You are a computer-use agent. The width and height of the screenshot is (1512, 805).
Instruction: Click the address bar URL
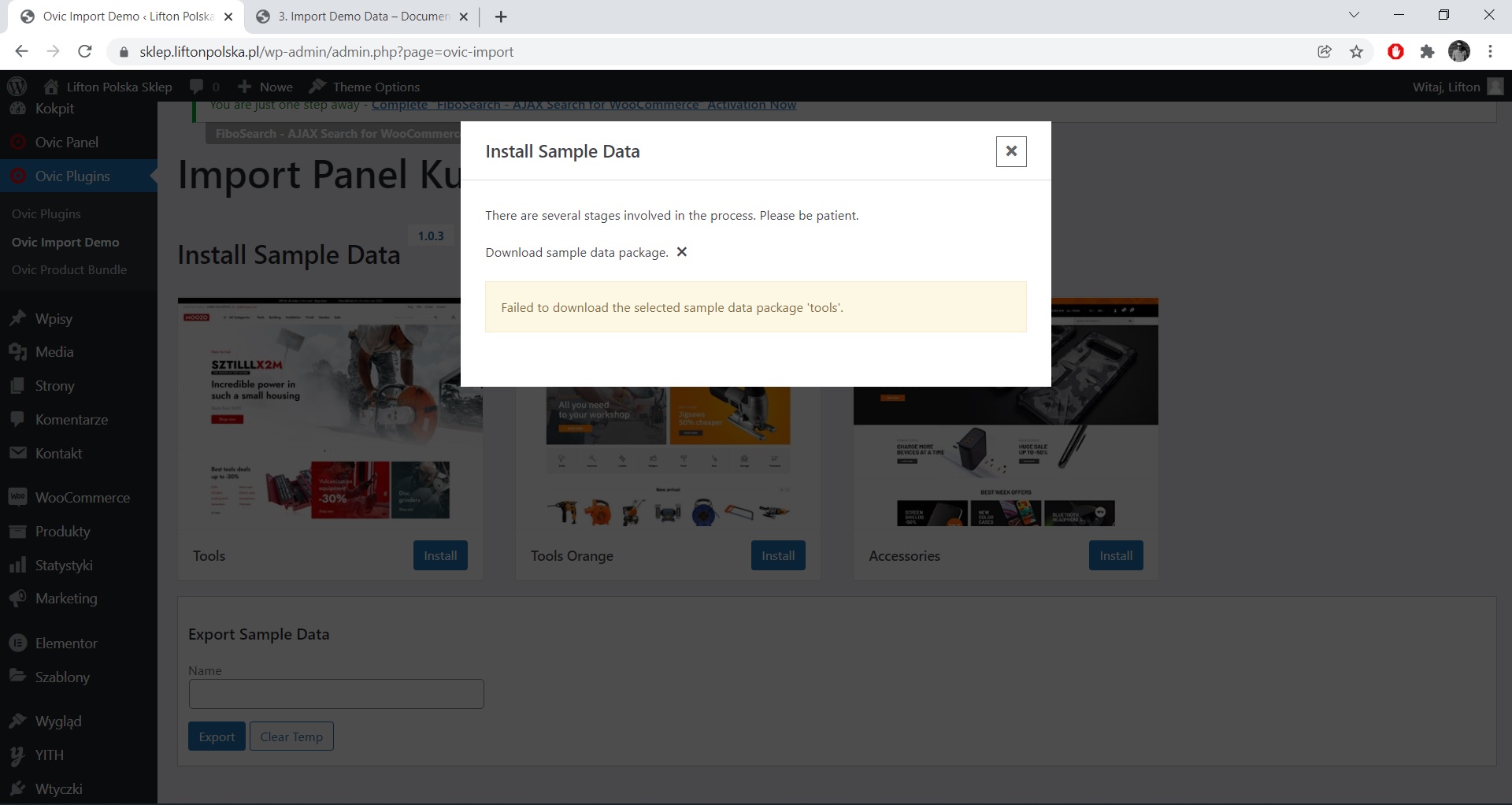[x=327, y=52]
